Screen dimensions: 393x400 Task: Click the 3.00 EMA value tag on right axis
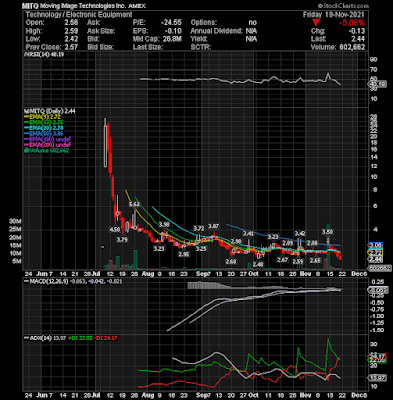pos(376,245)
